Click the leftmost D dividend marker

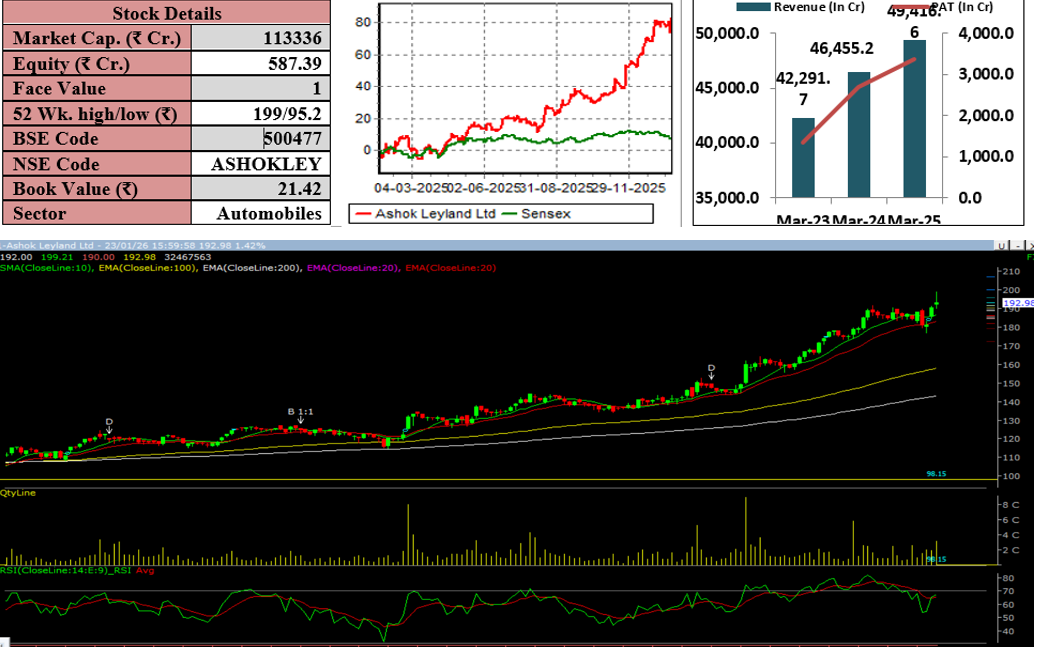tap(110, 423)
